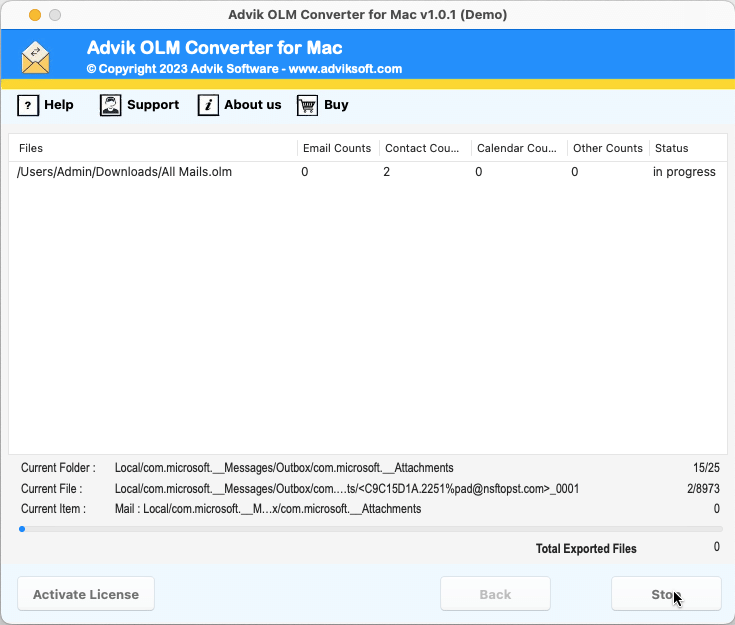This screenshot has height=625, width=735.
Task: Stop the conversion with Stop button
Action: coord(666,594)
